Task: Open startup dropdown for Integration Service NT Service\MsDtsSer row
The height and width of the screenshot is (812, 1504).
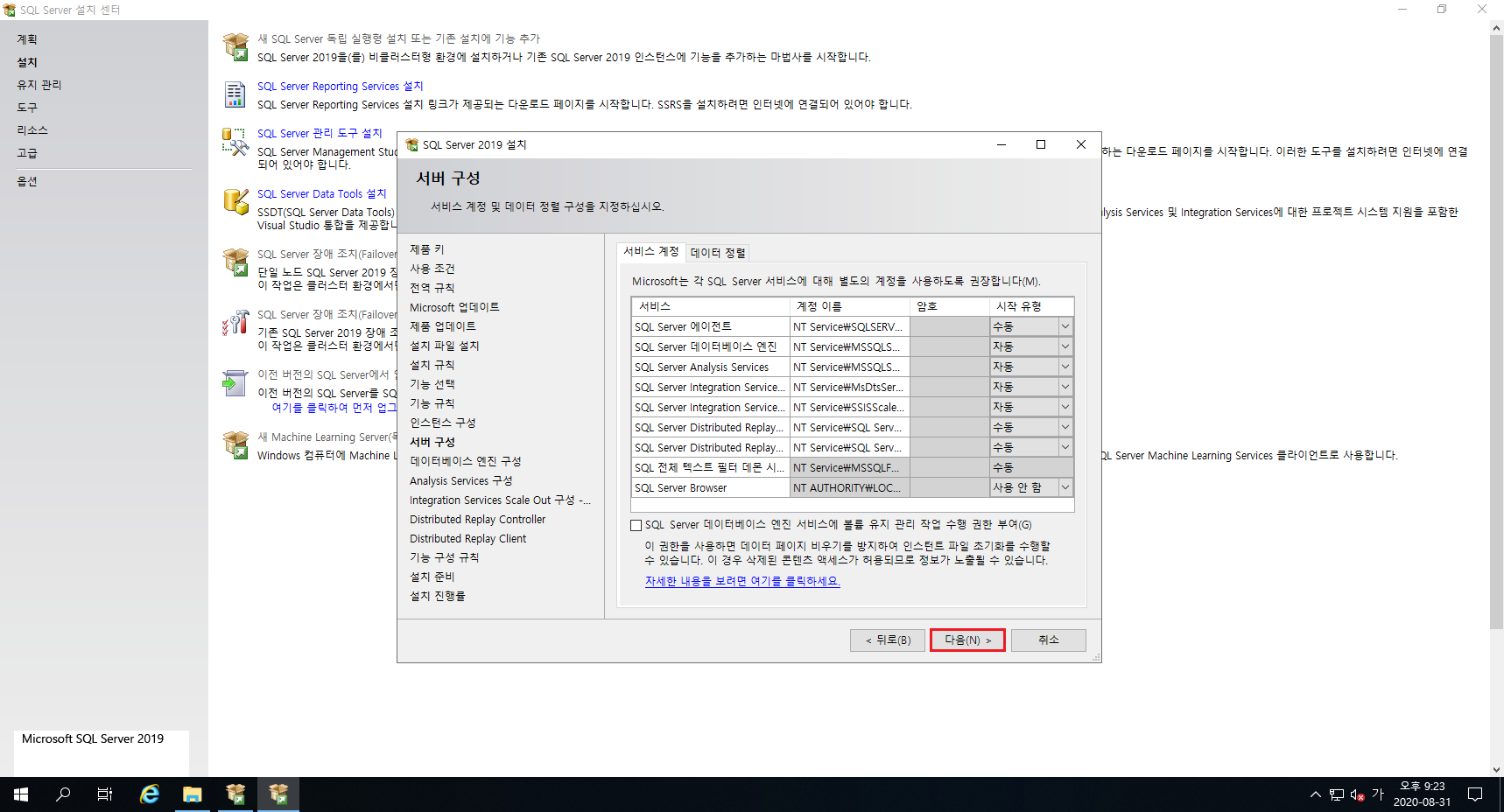Action: click(x=1065, y=387)
